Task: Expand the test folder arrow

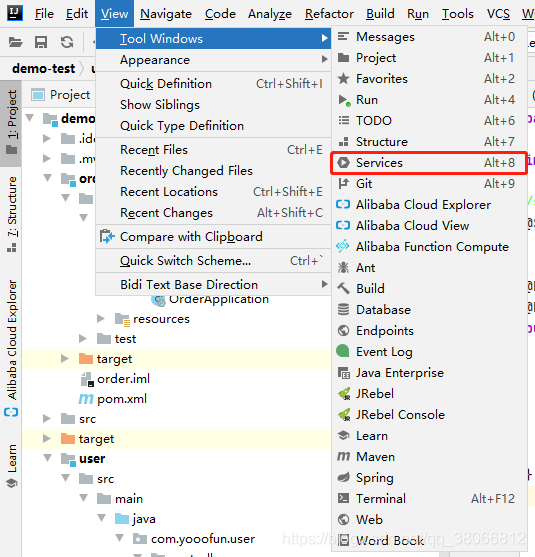Action: coord(83,338)
